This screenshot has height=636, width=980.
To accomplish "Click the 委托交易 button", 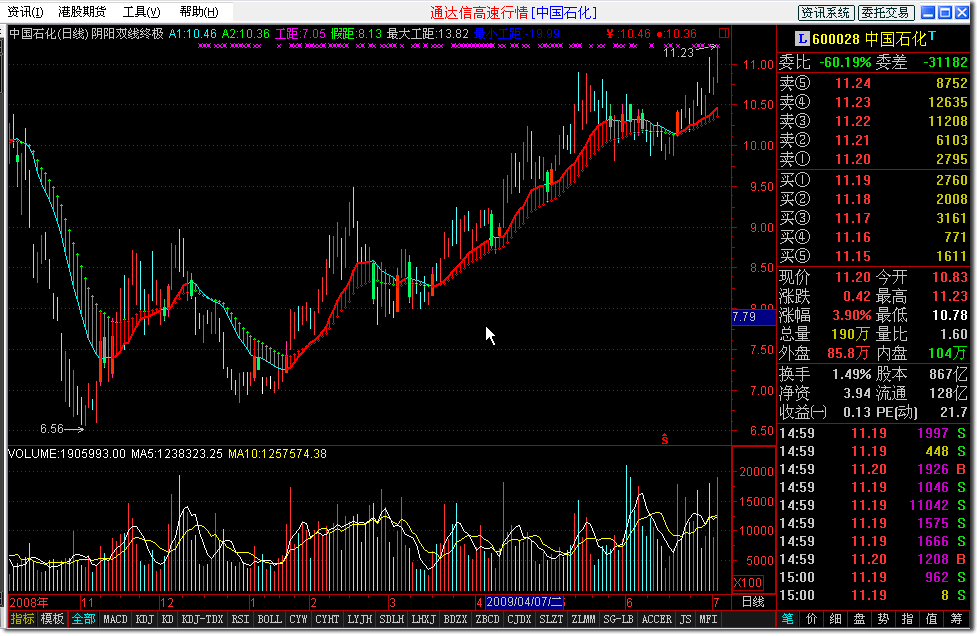I will tap(886, 12).
